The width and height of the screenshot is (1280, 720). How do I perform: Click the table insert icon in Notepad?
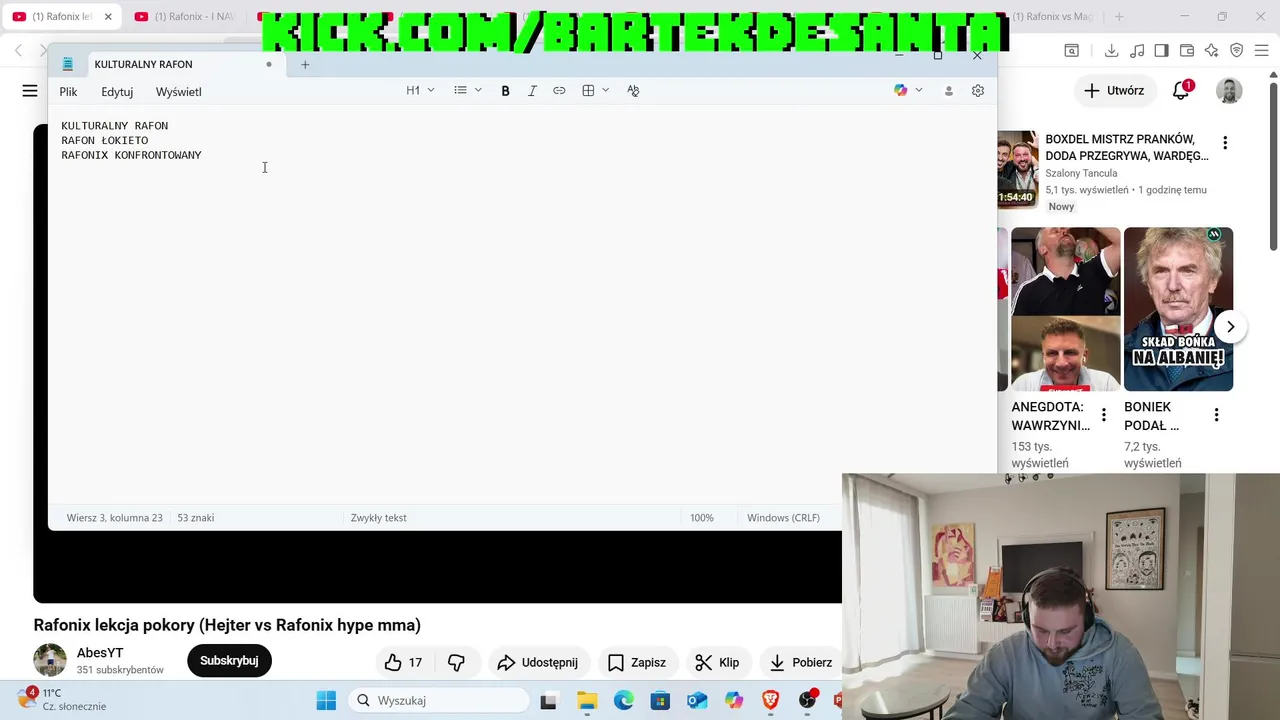click(x=588, y=91)
